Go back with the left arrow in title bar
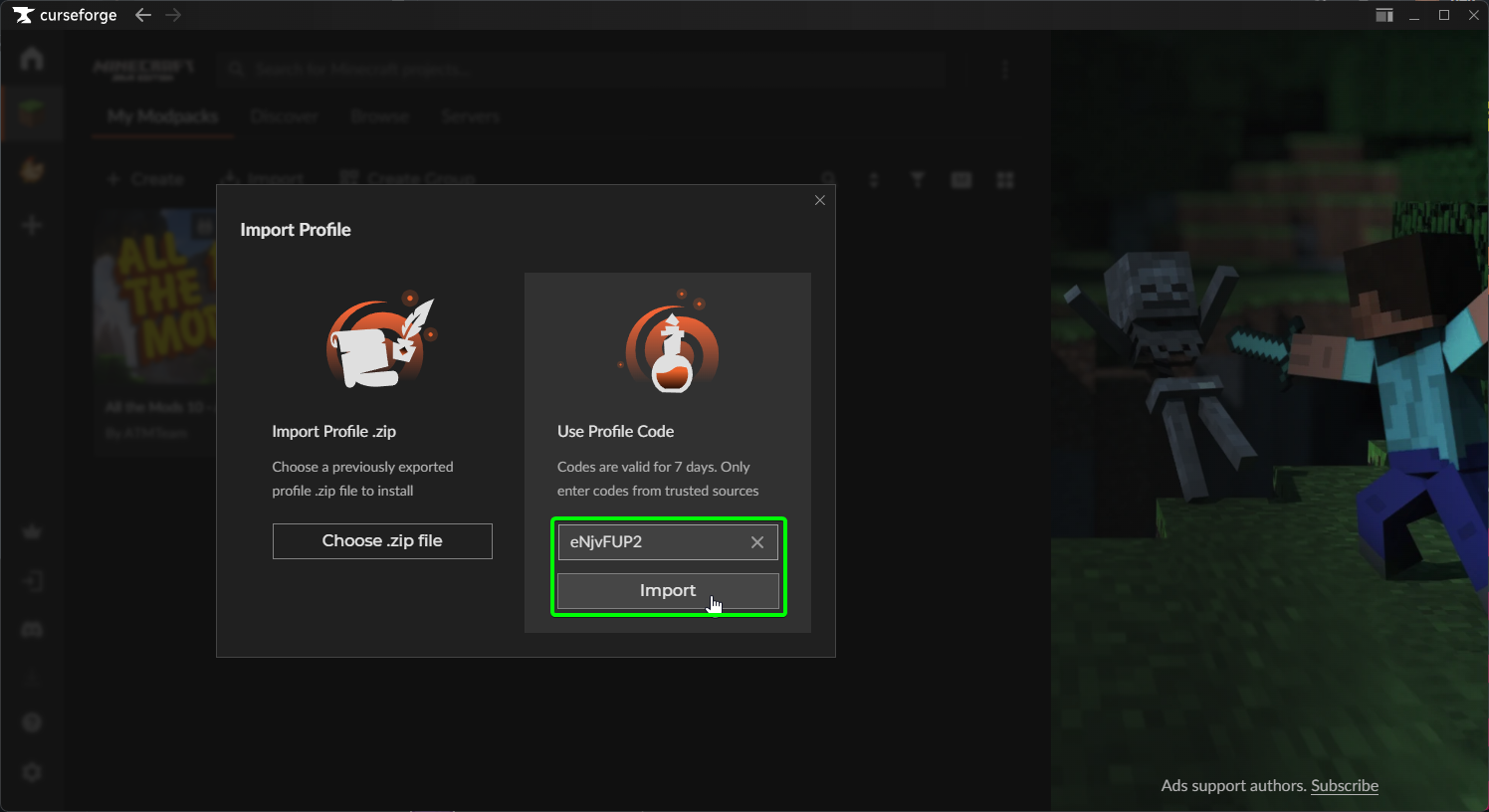 tap(143, 15)
